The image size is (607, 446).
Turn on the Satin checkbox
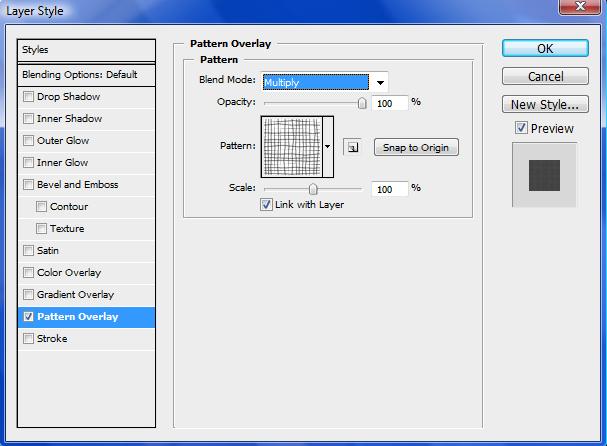(28, 250)
